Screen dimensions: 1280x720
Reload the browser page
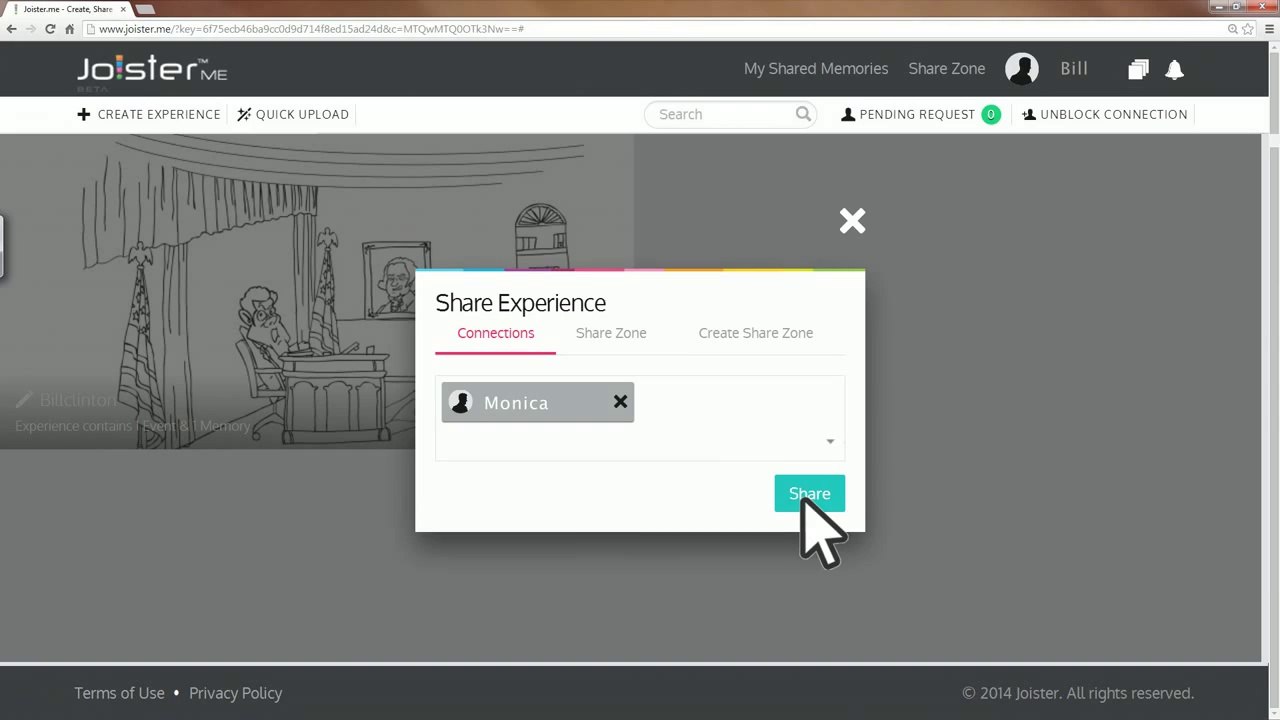click(x=50, y=29)
